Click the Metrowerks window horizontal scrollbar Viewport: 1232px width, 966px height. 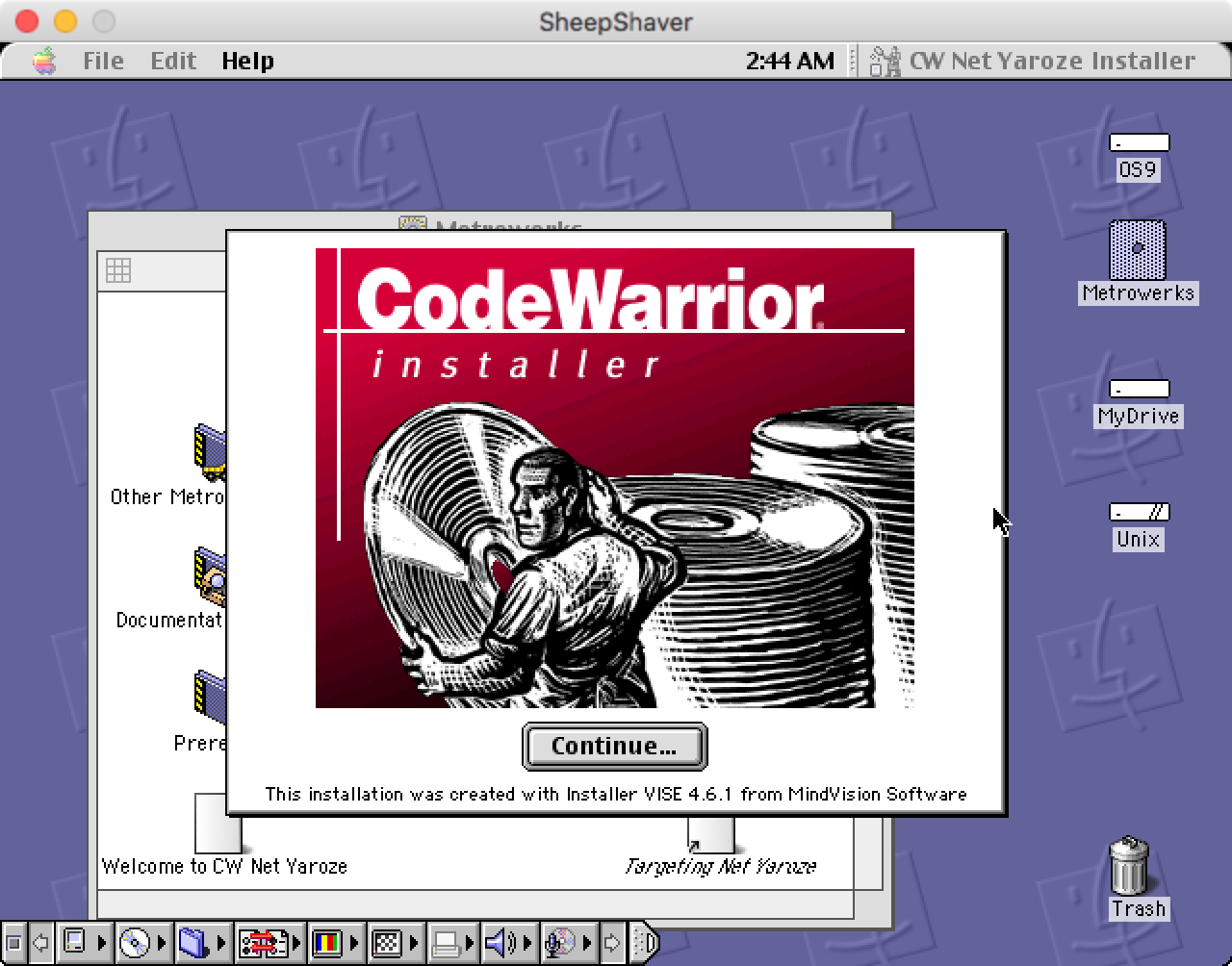click(x=475, y=904)
